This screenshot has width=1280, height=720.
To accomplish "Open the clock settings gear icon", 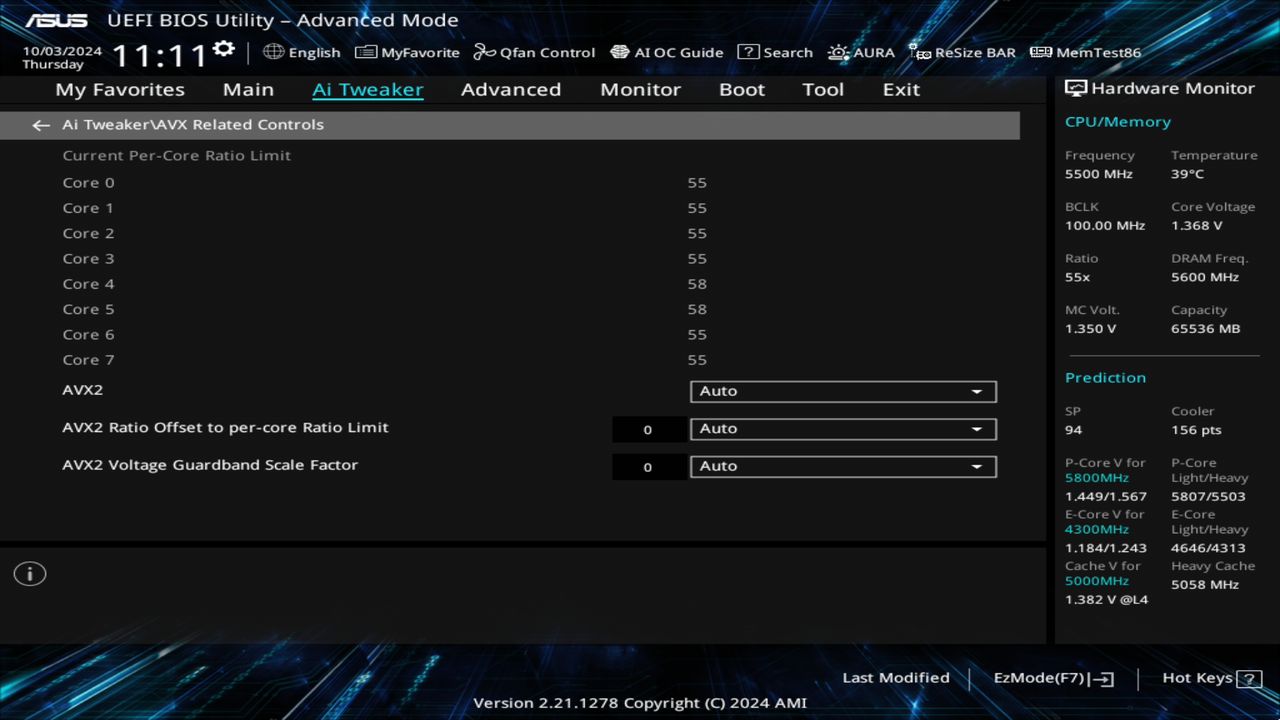I will point(222,46).
